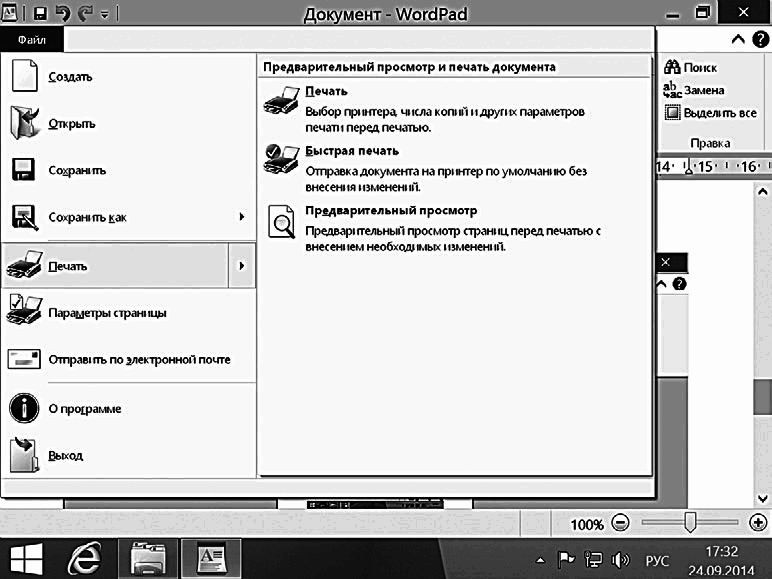
Task: Click the Быстрая печать option
Action: [454, 168]
